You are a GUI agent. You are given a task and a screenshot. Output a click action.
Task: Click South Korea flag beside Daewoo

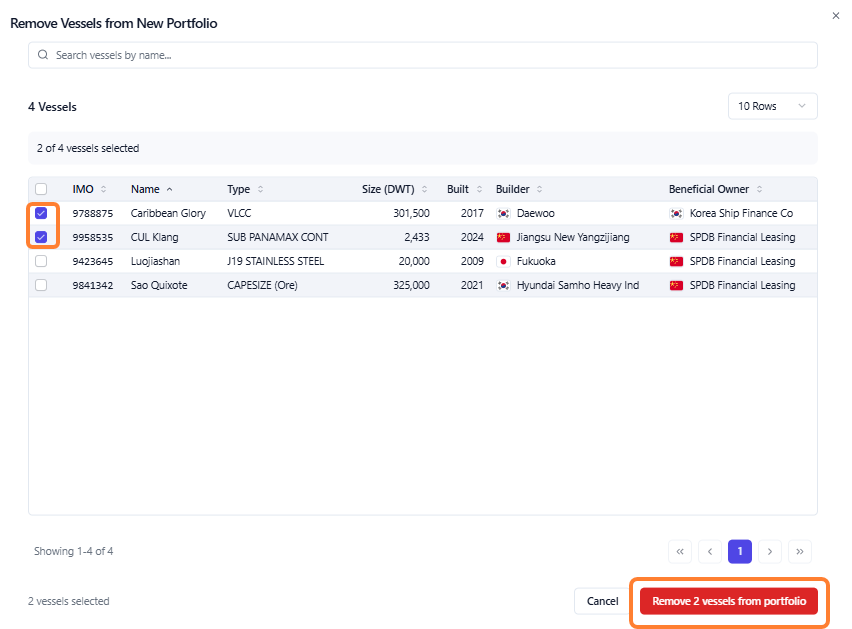tap(504, 213)
